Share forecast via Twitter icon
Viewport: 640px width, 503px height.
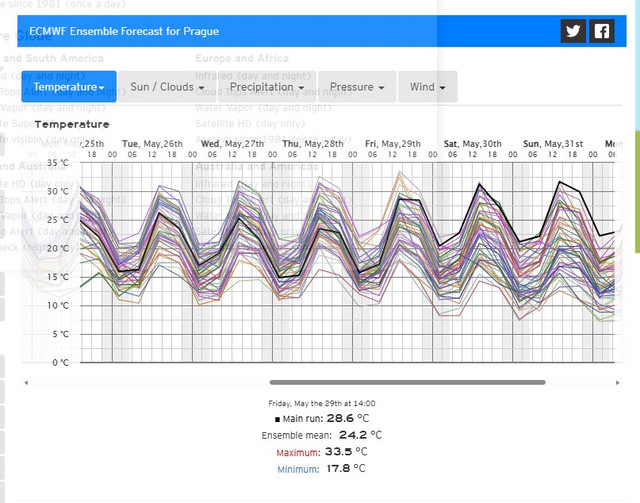pos(573,31)
